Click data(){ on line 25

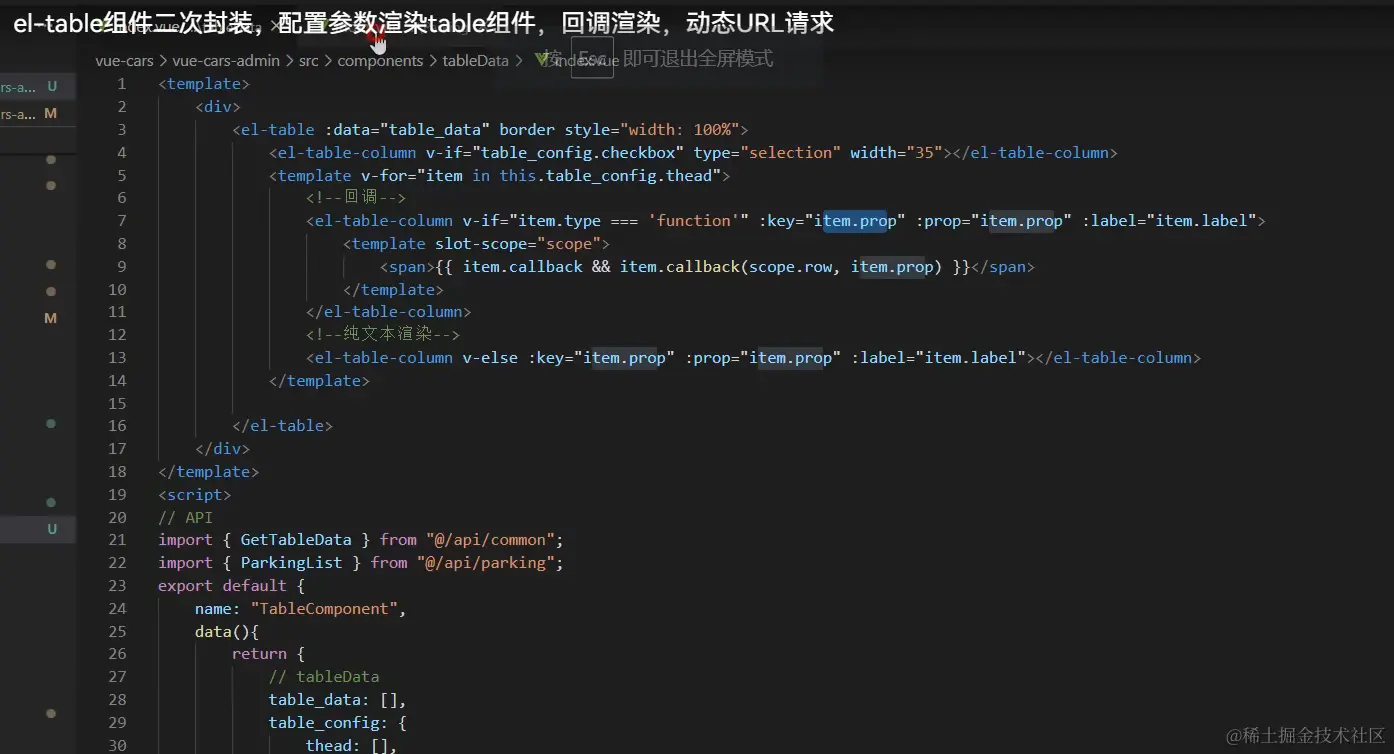point(227,632)
